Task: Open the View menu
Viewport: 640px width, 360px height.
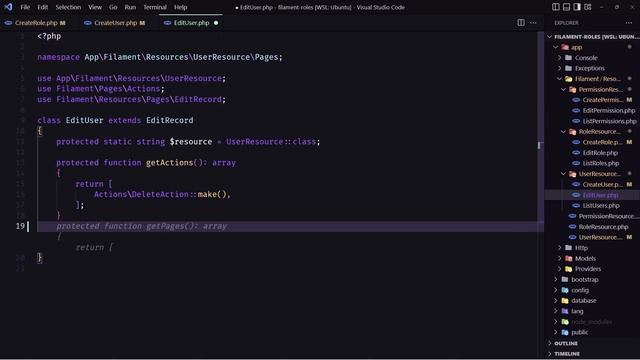Action: tap(95, 7)
